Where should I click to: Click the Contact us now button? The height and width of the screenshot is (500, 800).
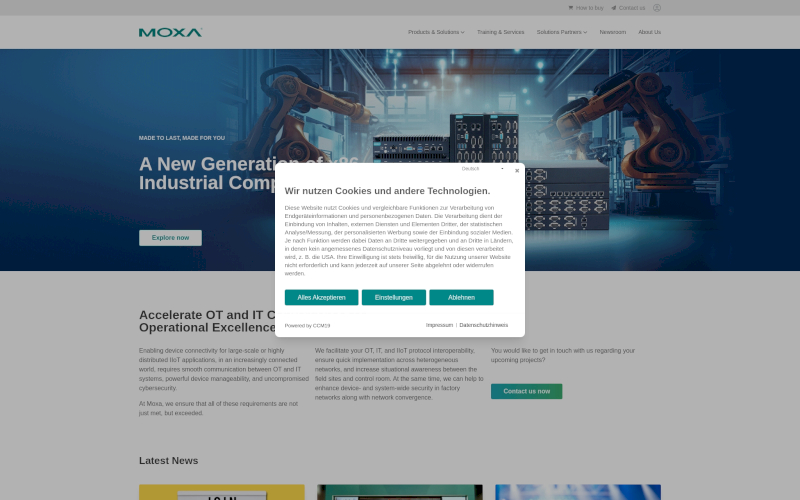pos(526,391)
